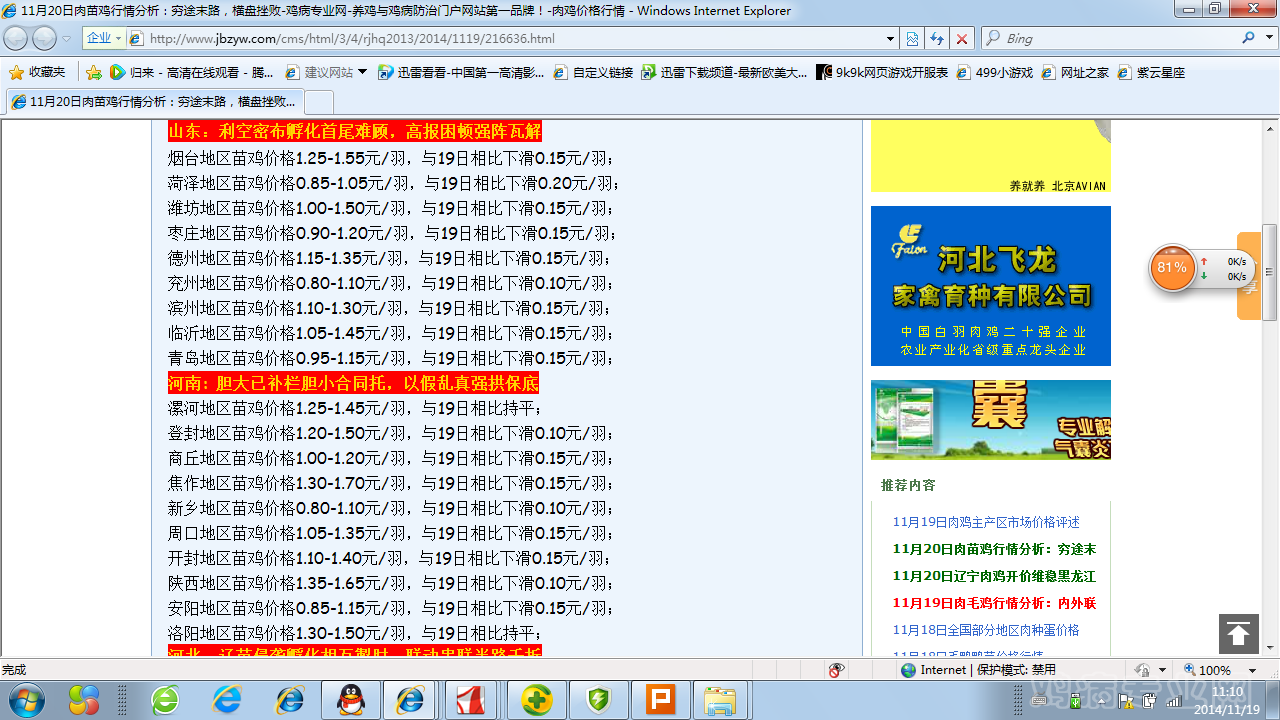This screenshot has width=1280, height=720.
Task: Click the colorful four-petal taskbar icon
Action: click(x=83, y=700)
